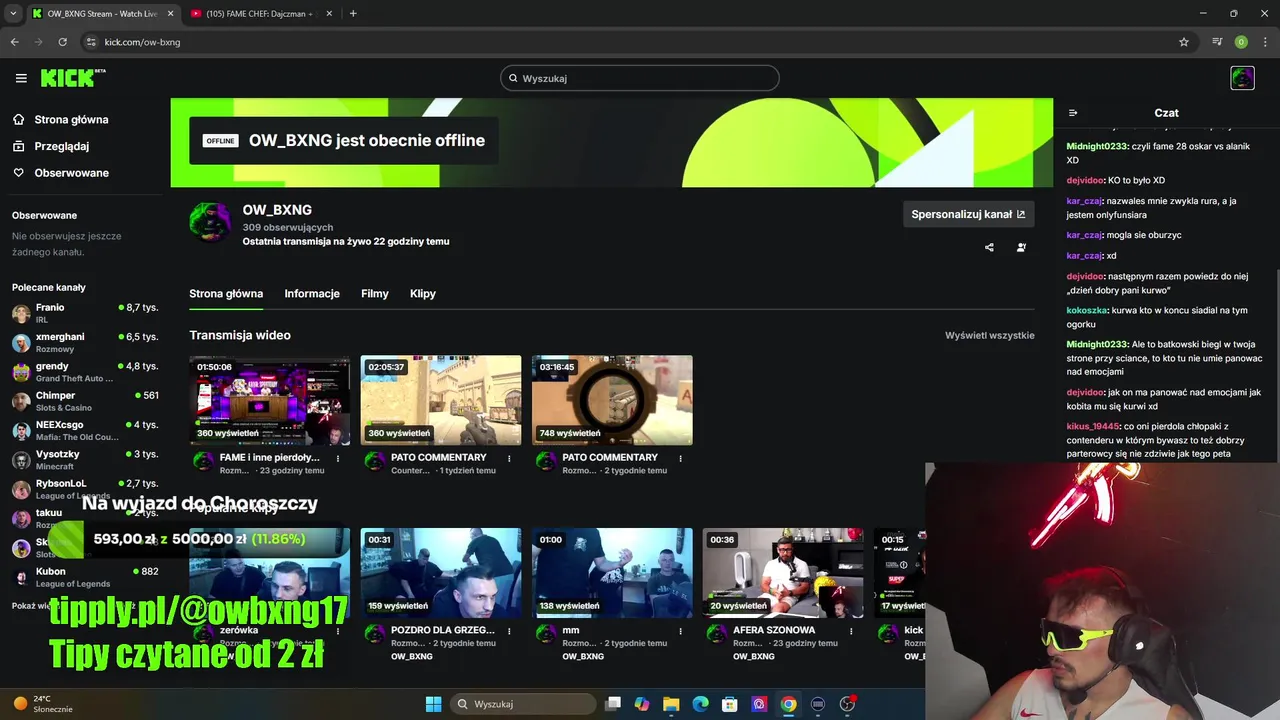Open options for PATO COMMENTARY 1 tydzień video
The image size is (1280, 720).
(x=509, y=458)
